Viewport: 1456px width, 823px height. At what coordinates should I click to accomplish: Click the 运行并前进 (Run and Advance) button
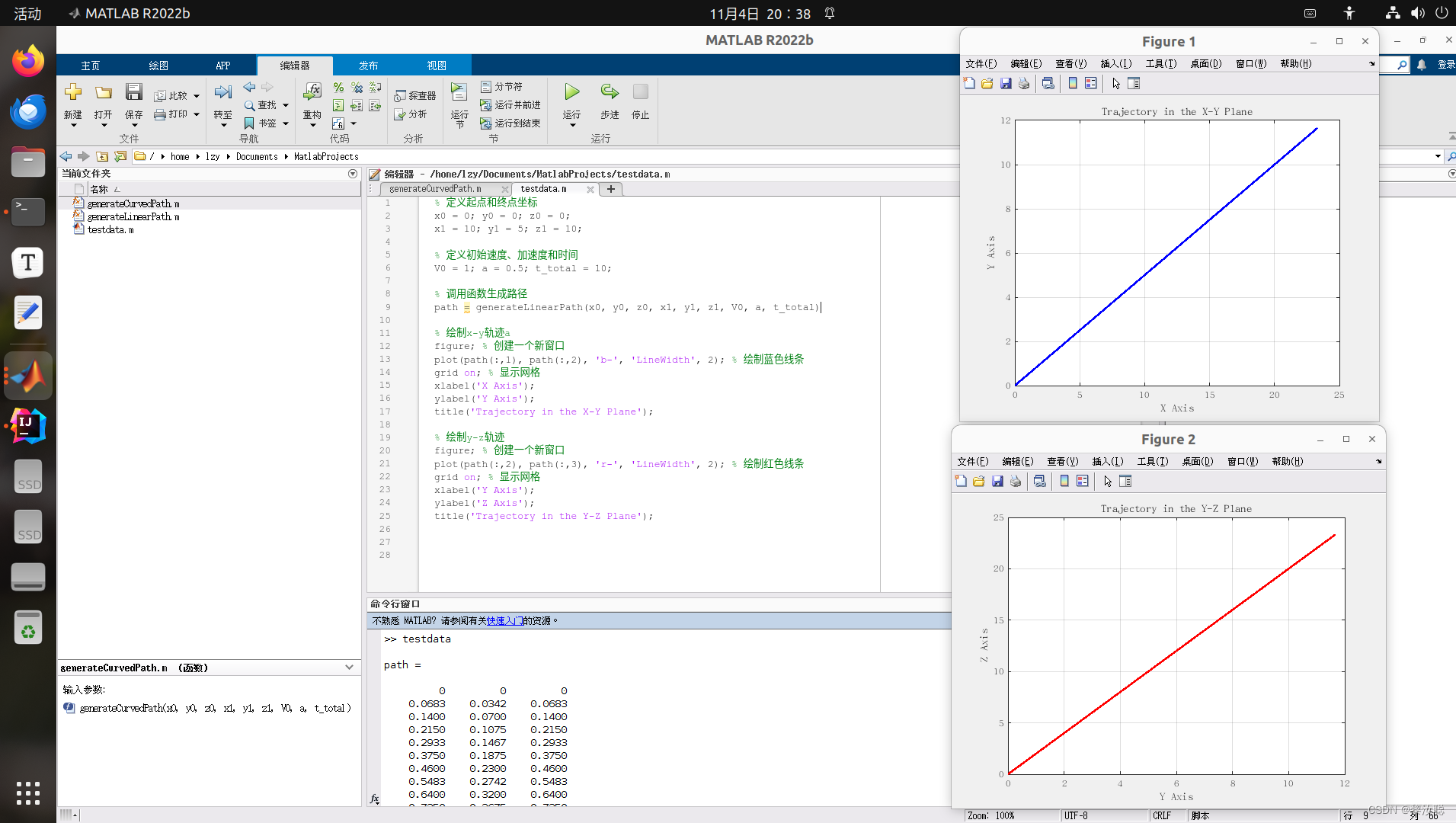click(x=510, y=105)
